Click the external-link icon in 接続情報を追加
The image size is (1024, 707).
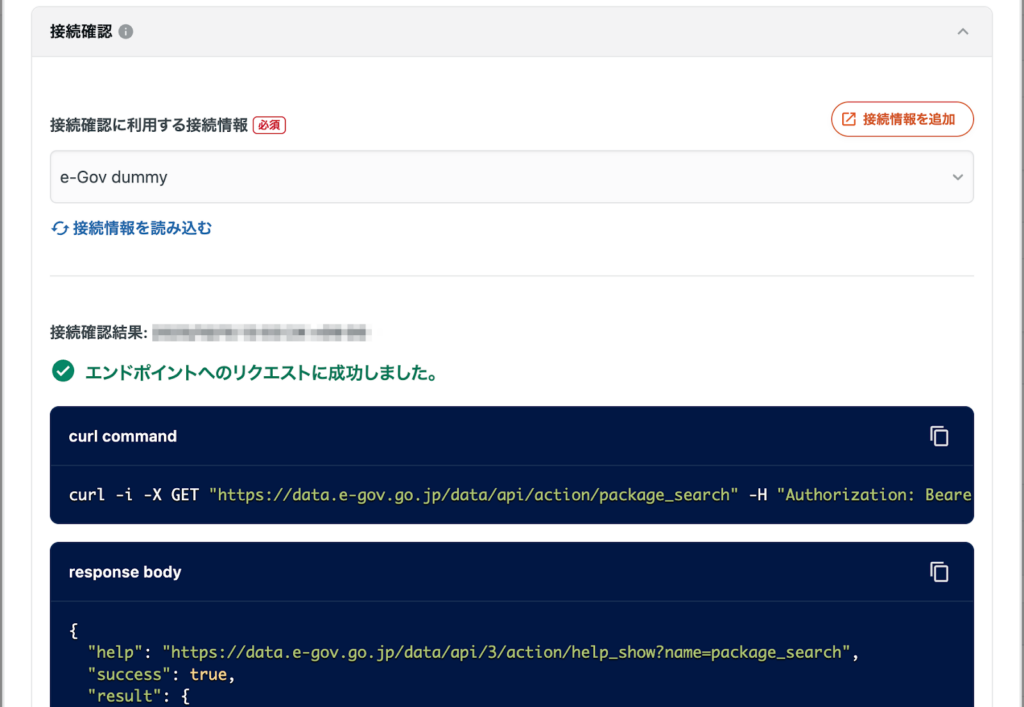pos(849,119)
